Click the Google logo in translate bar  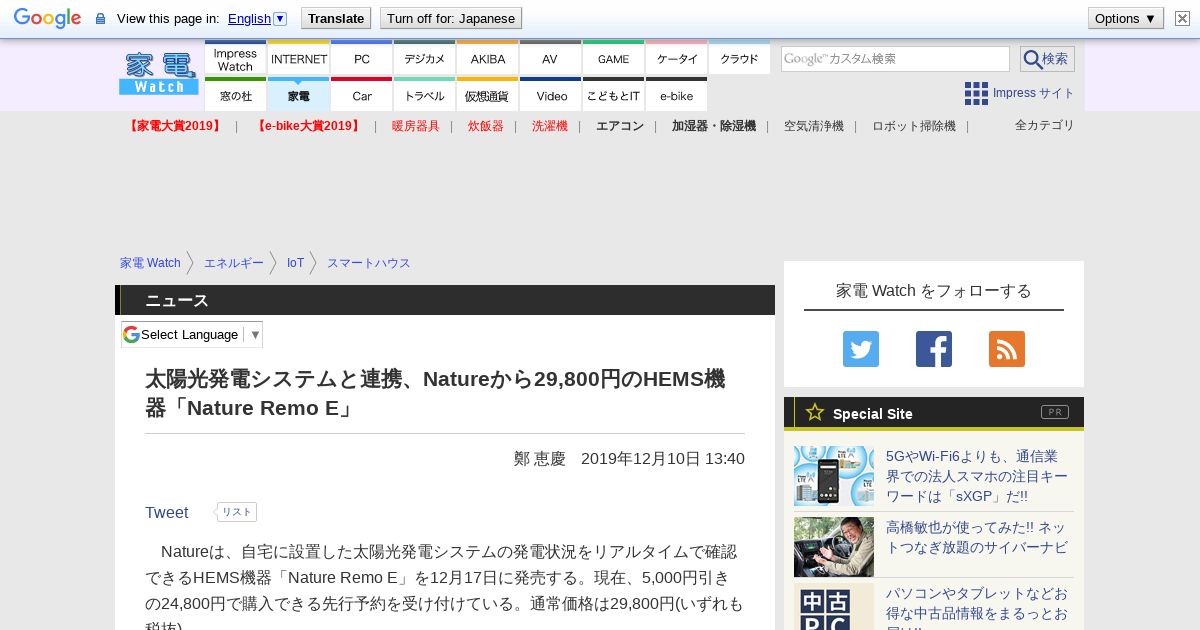tap(47, 18)
